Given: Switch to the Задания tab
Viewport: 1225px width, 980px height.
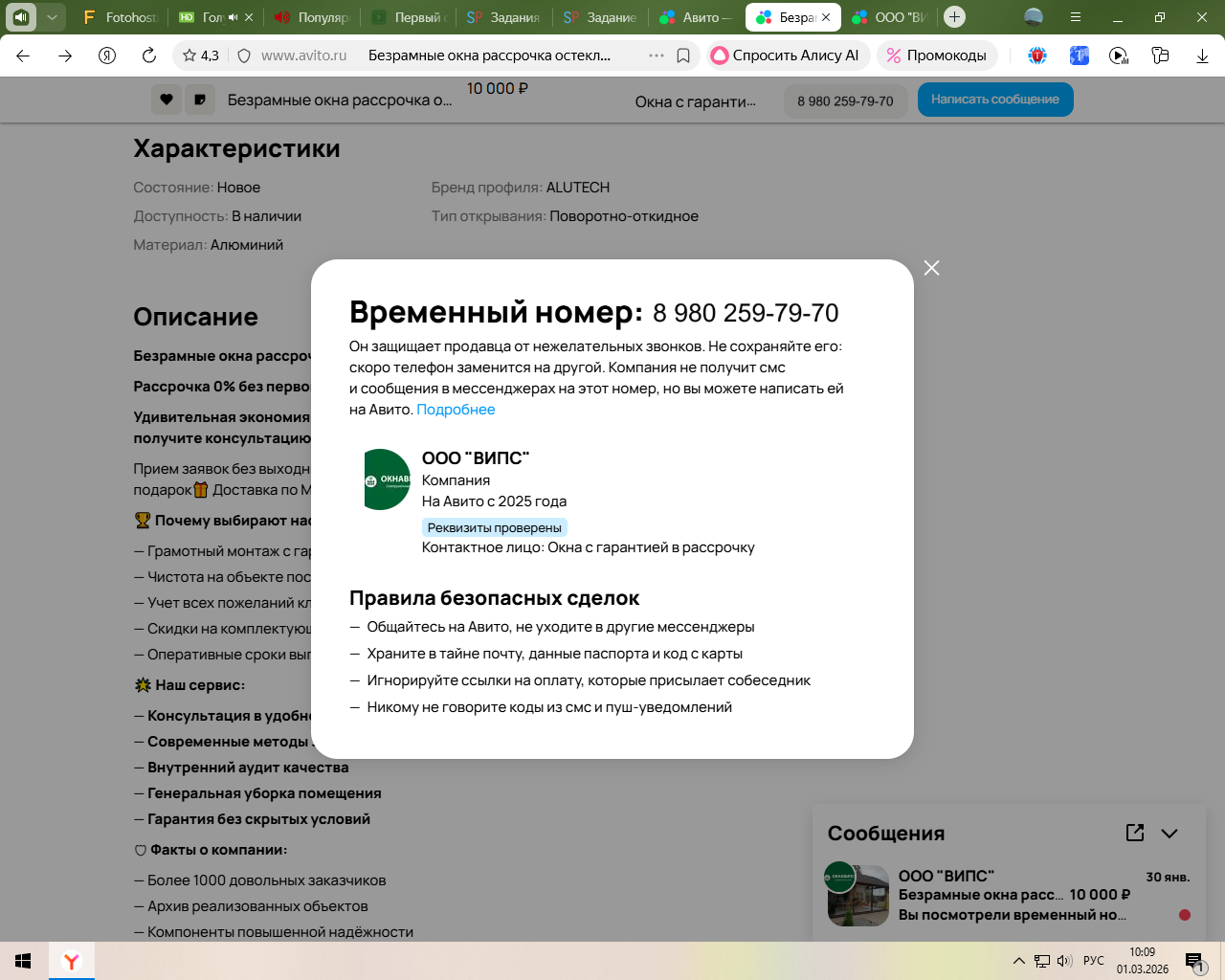Looking at the screenshot, I should [504, 17].
